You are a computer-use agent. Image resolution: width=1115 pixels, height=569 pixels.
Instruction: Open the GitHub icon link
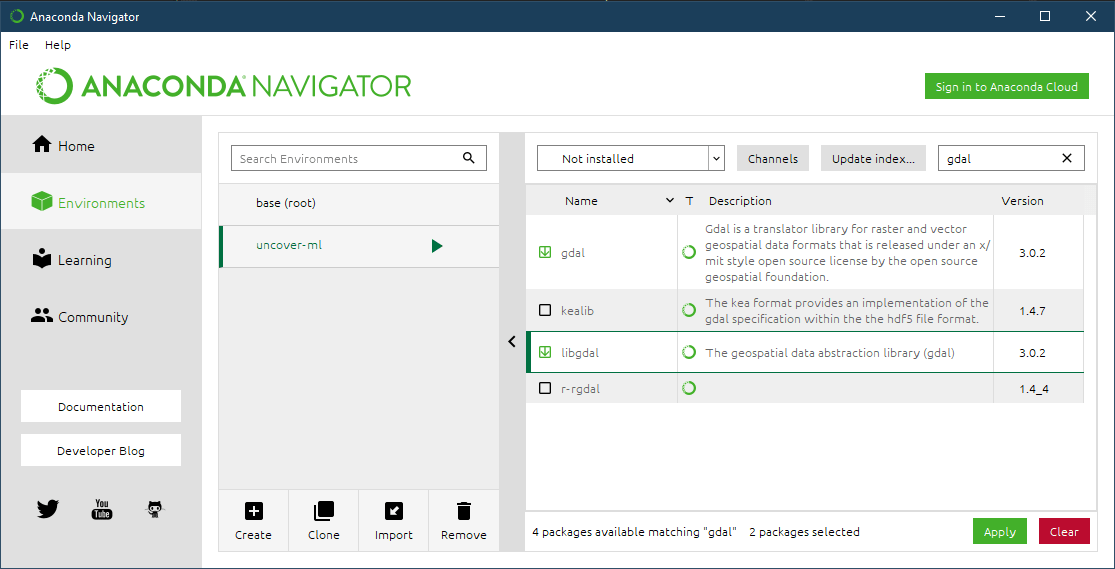click(x=156, y=509)
